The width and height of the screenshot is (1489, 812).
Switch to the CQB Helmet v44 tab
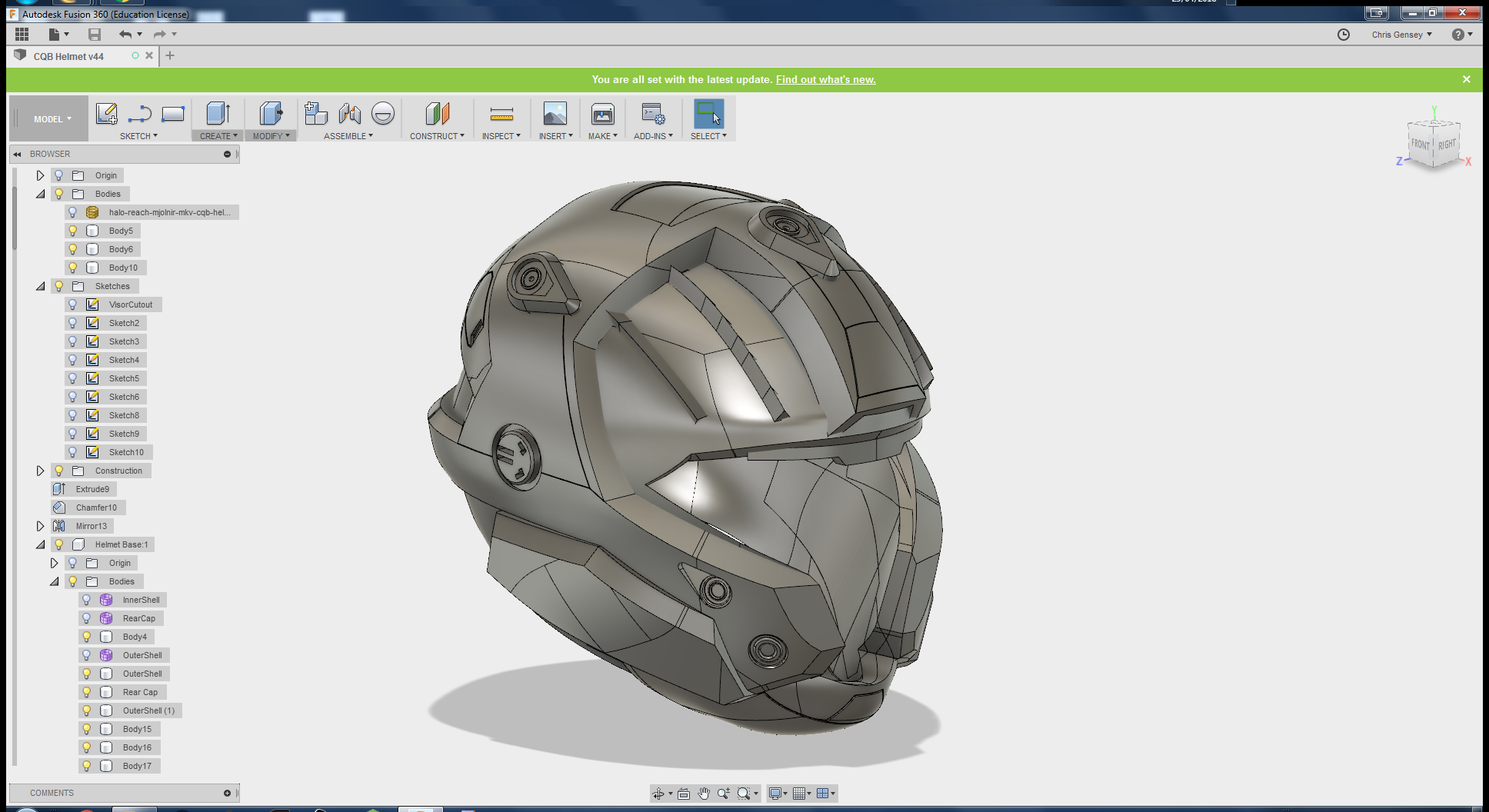click(68, 56)
